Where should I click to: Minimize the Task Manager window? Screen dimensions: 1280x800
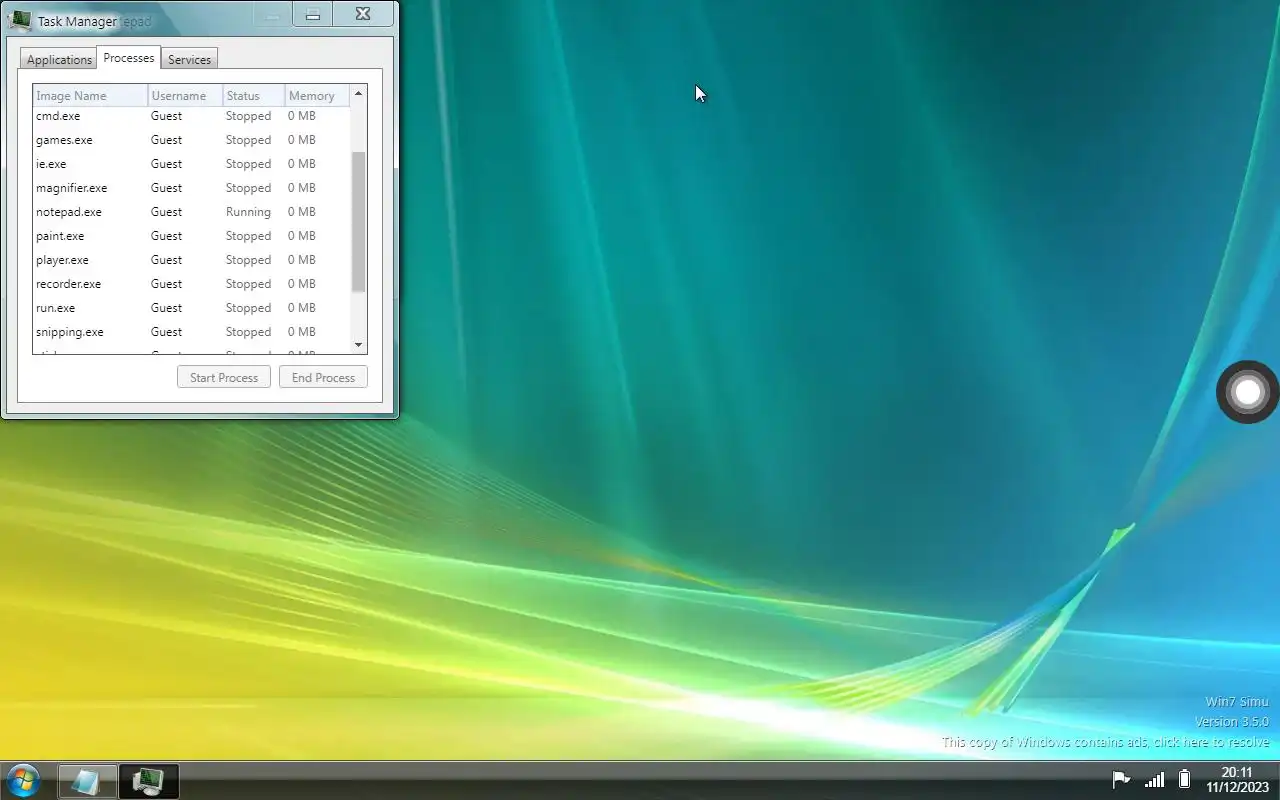pos(271,13)
